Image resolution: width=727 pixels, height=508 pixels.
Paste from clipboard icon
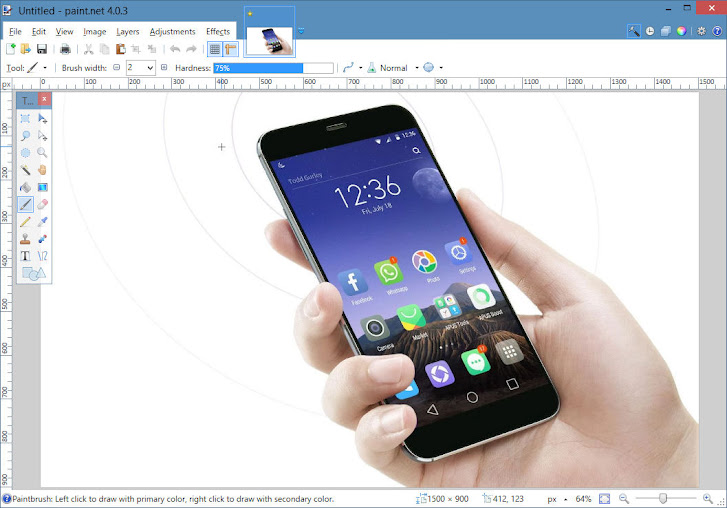(x=121, y=49)
